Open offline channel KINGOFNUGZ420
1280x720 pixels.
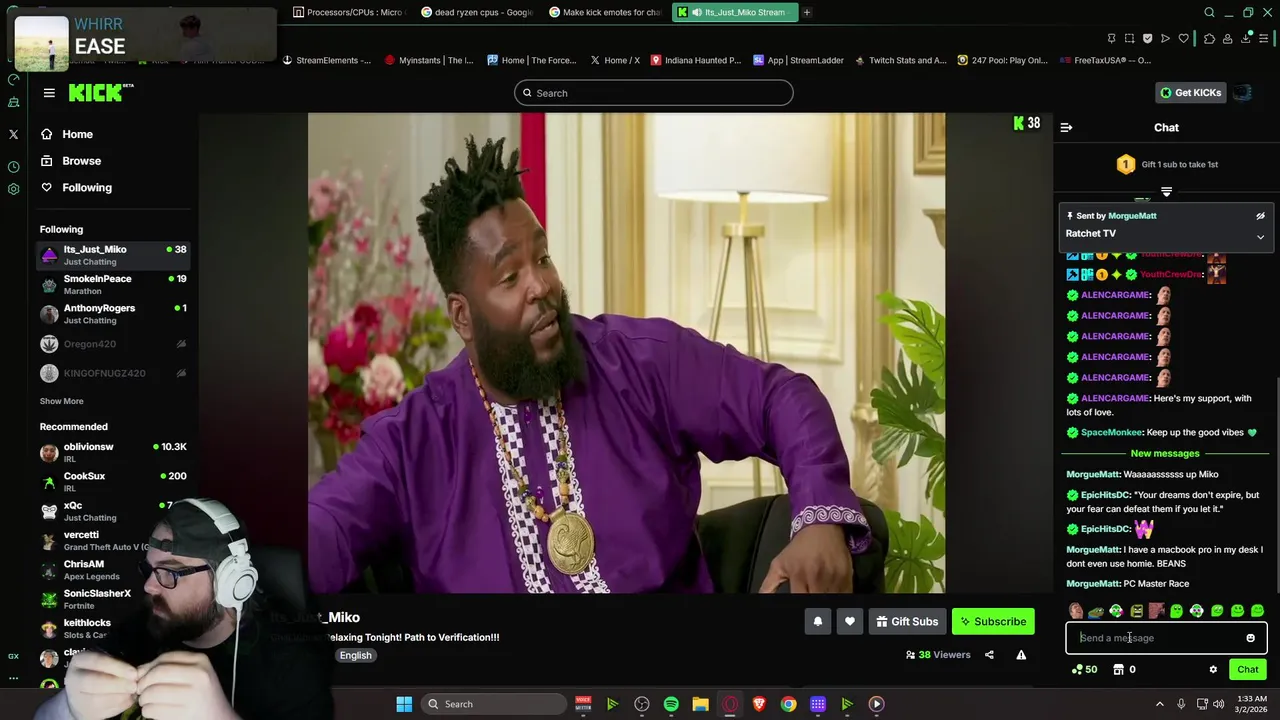tap(113, 373)
